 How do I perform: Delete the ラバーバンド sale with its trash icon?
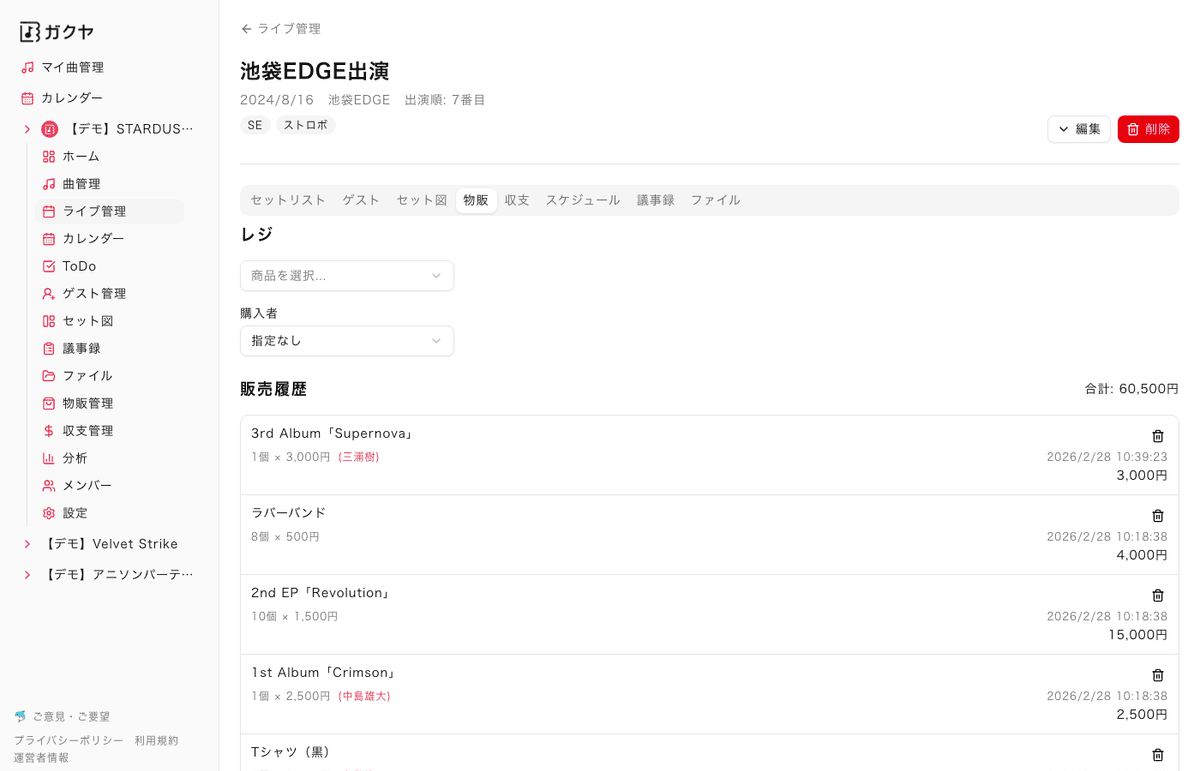(x=1157, y=516)
